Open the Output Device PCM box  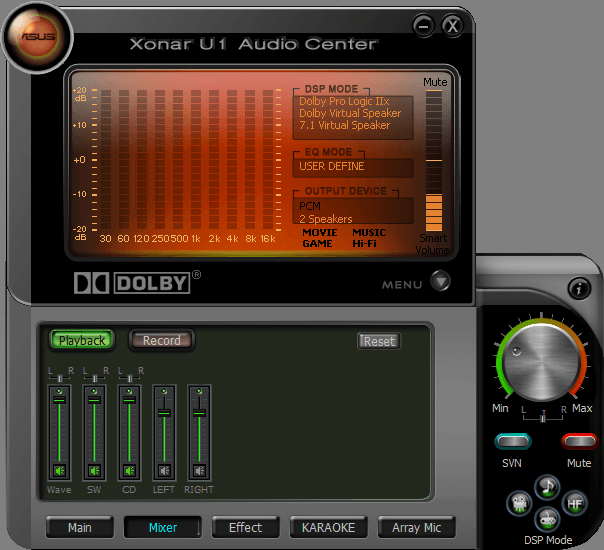click(353, 211)
